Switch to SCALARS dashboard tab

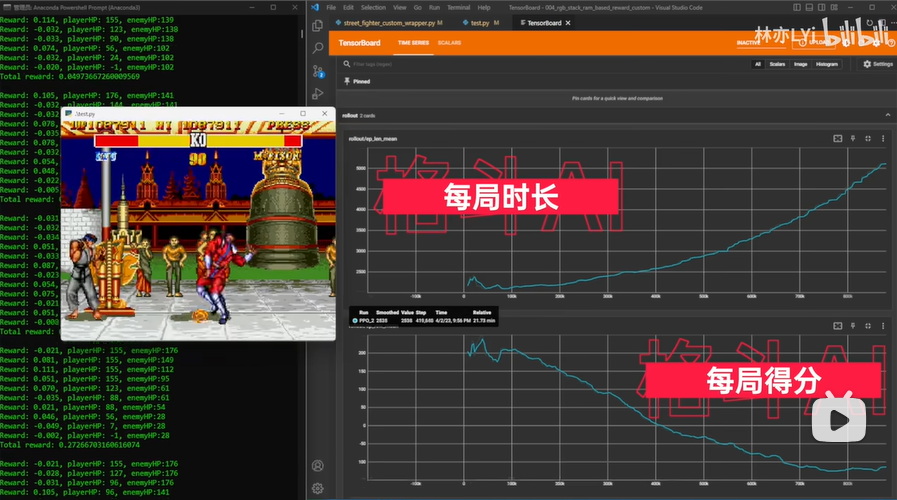[449, 43]
